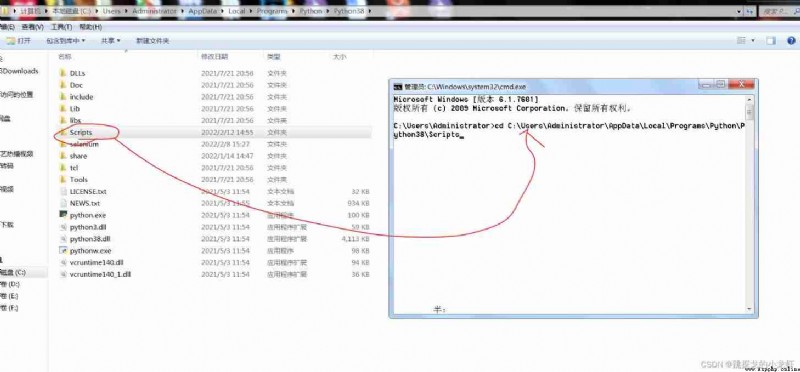
Task: Select the libs folder icon
Action: [x=63, y=120]
